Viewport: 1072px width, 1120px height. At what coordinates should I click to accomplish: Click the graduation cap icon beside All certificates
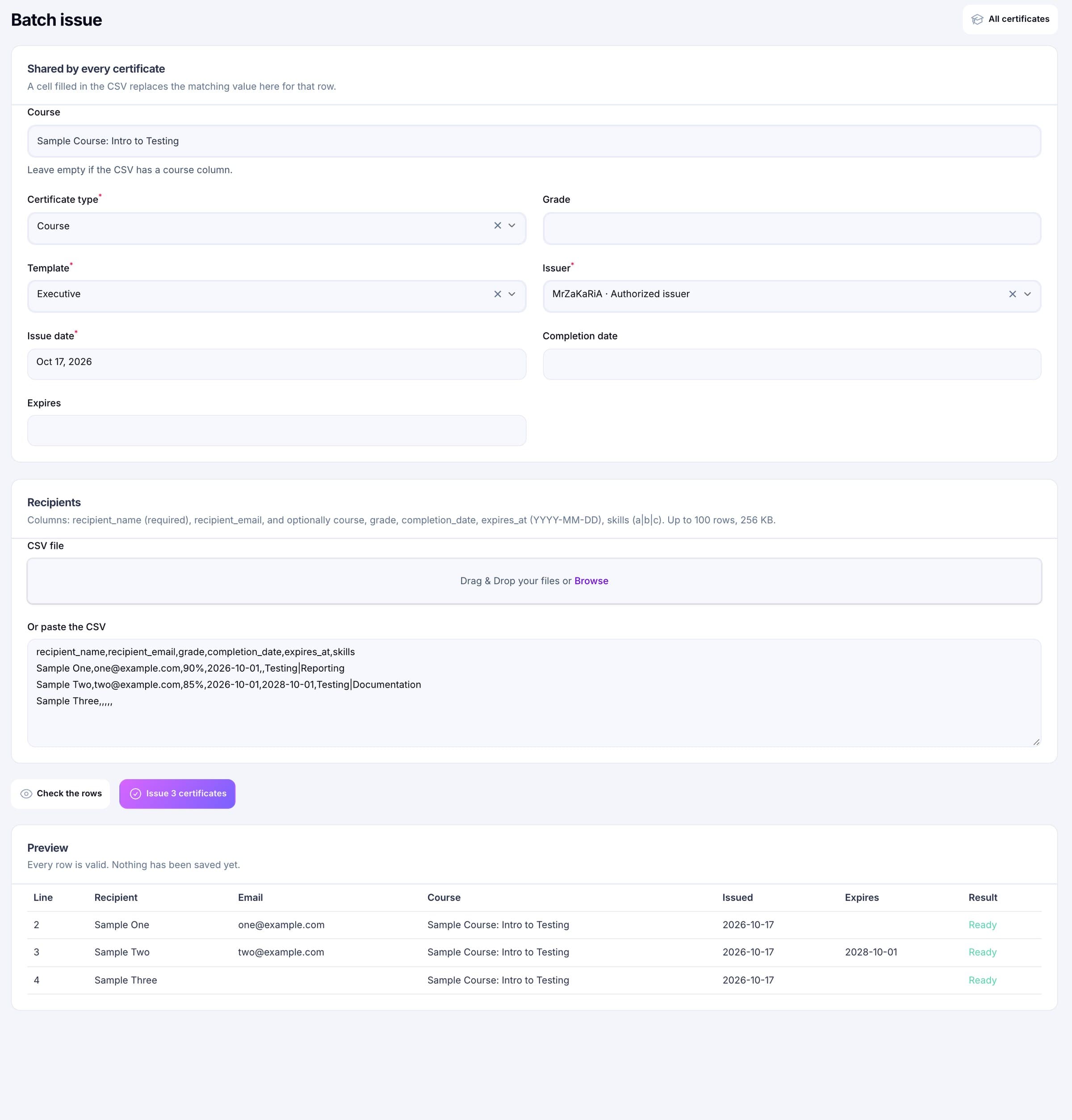tap(977, 20)
